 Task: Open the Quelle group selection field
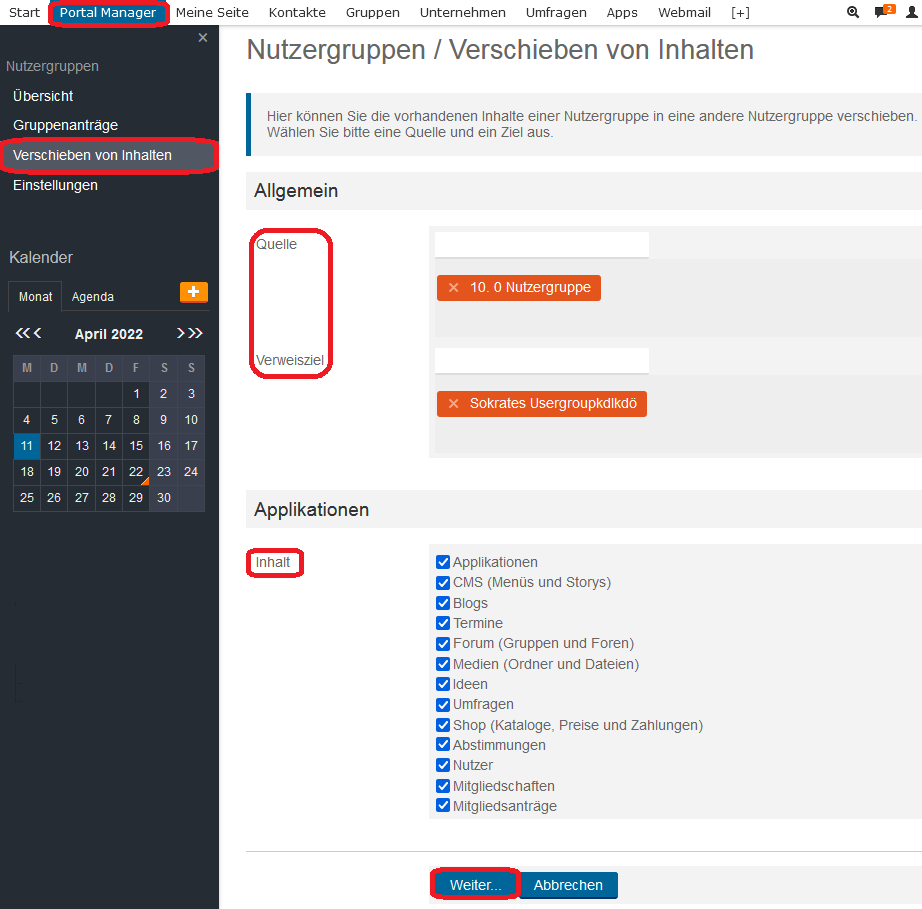coord(541,244)
